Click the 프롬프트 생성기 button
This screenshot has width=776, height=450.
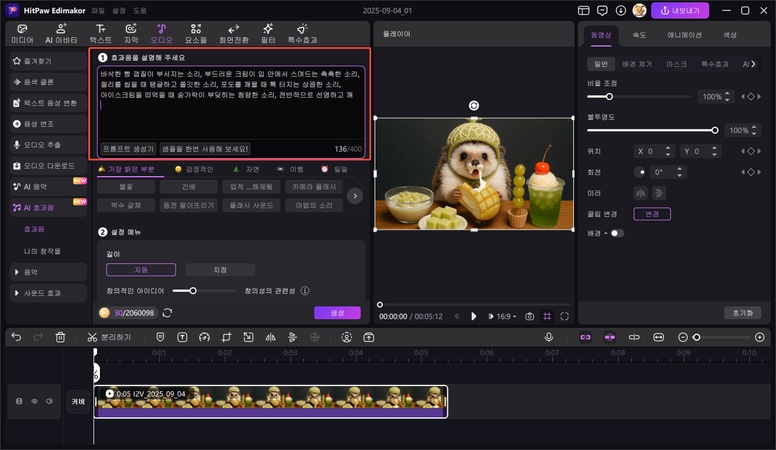click(129, 149)
